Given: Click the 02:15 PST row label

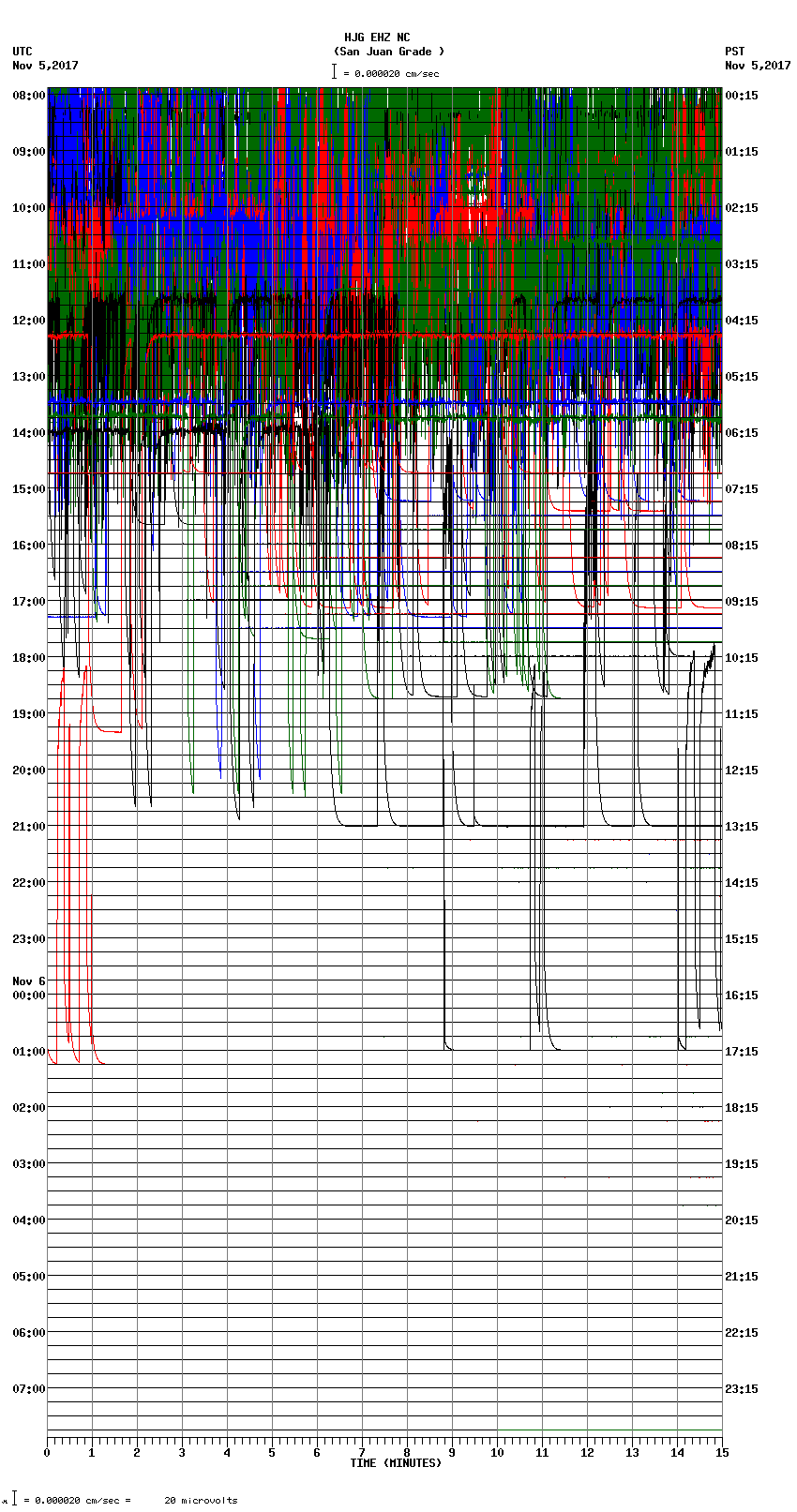Looking at the screenshot, I should point(742,208).
